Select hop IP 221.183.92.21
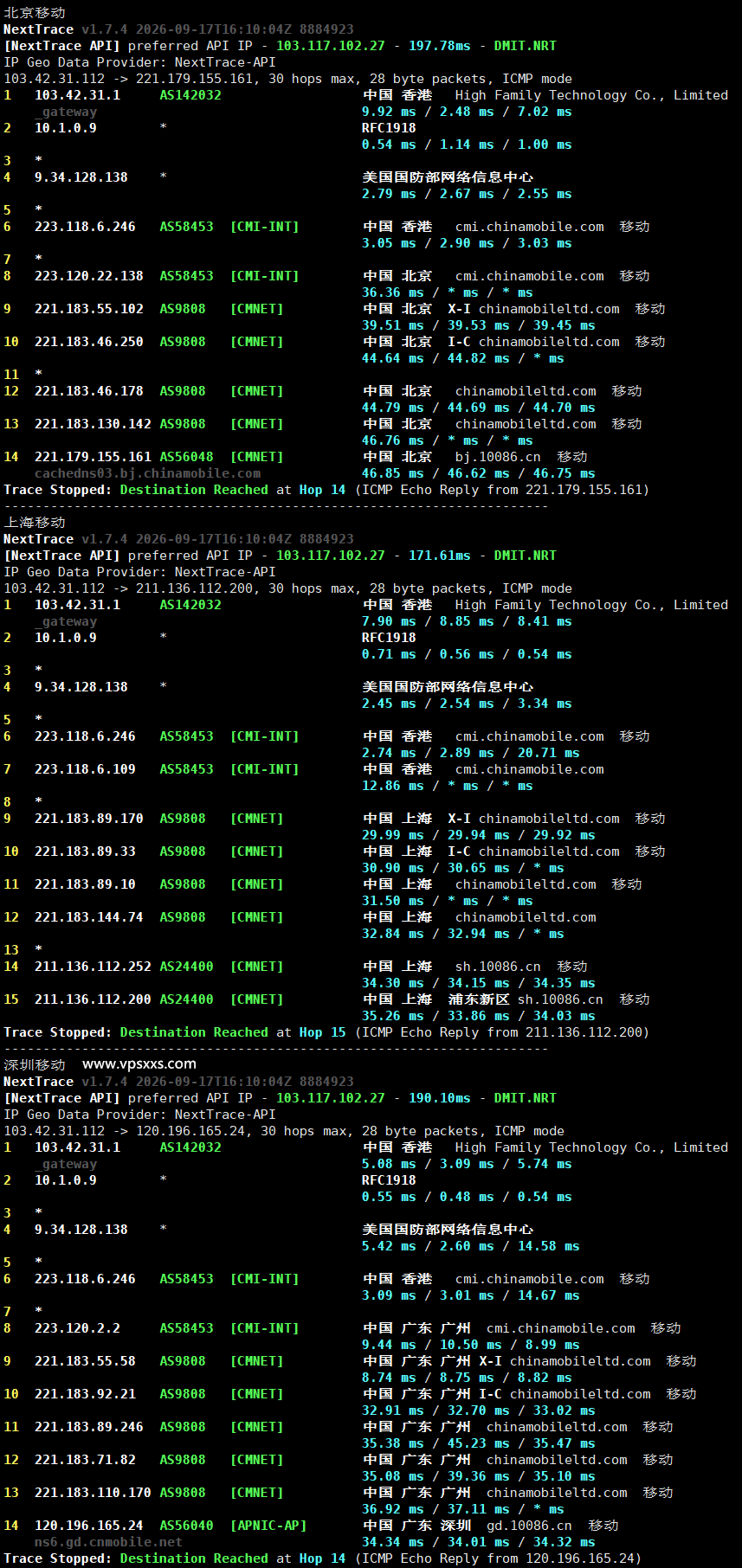Screen dimensions: 742x1568 tap(85, 1394)
